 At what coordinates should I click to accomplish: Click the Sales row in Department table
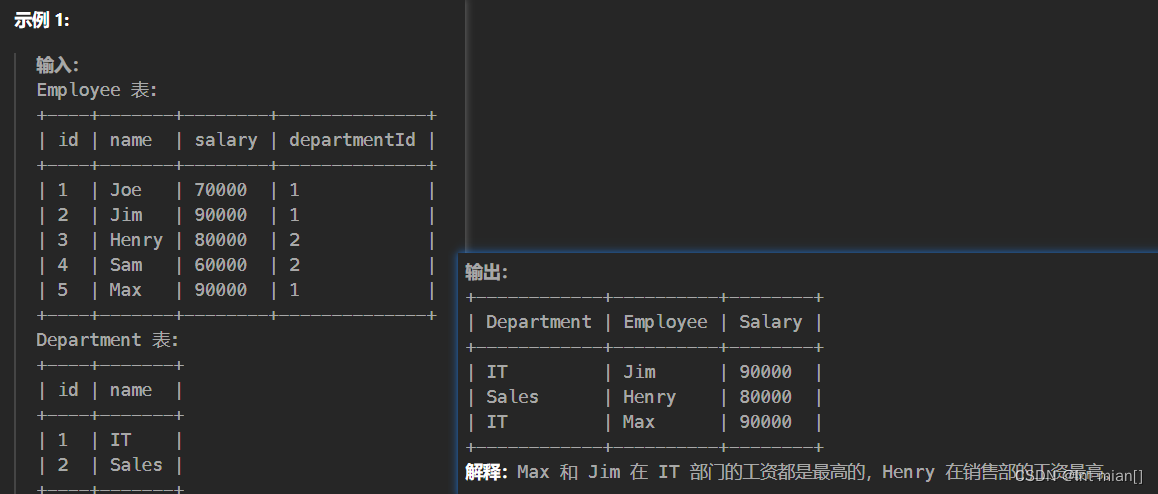tap(136, 465)
